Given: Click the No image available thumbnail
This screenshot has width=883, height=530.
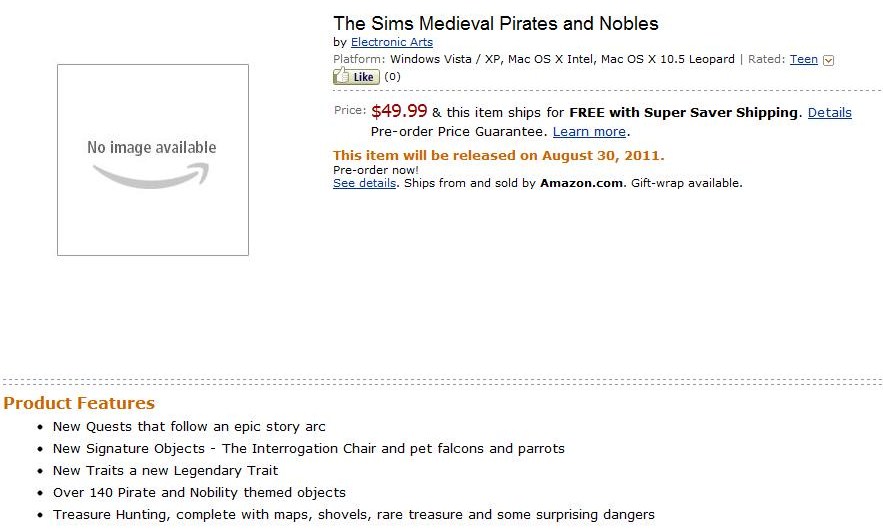Looking at the screenshot, I should (x=152, y=160).
